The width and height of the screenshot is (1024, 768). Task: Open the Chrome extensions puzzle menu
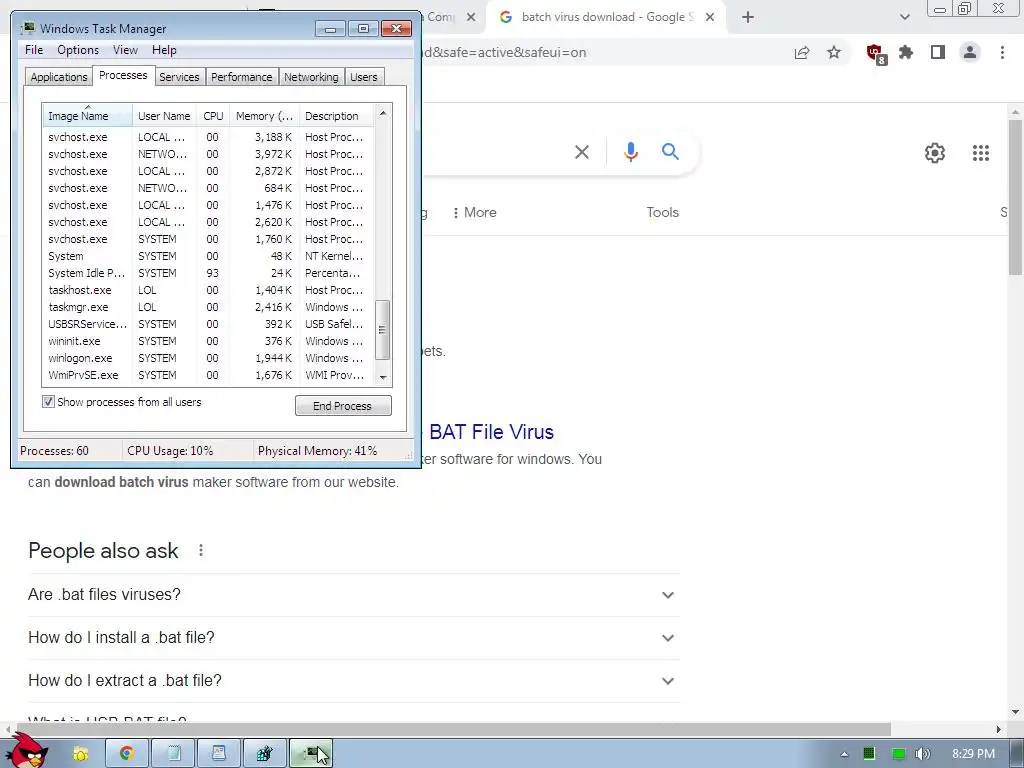(906, 53)
